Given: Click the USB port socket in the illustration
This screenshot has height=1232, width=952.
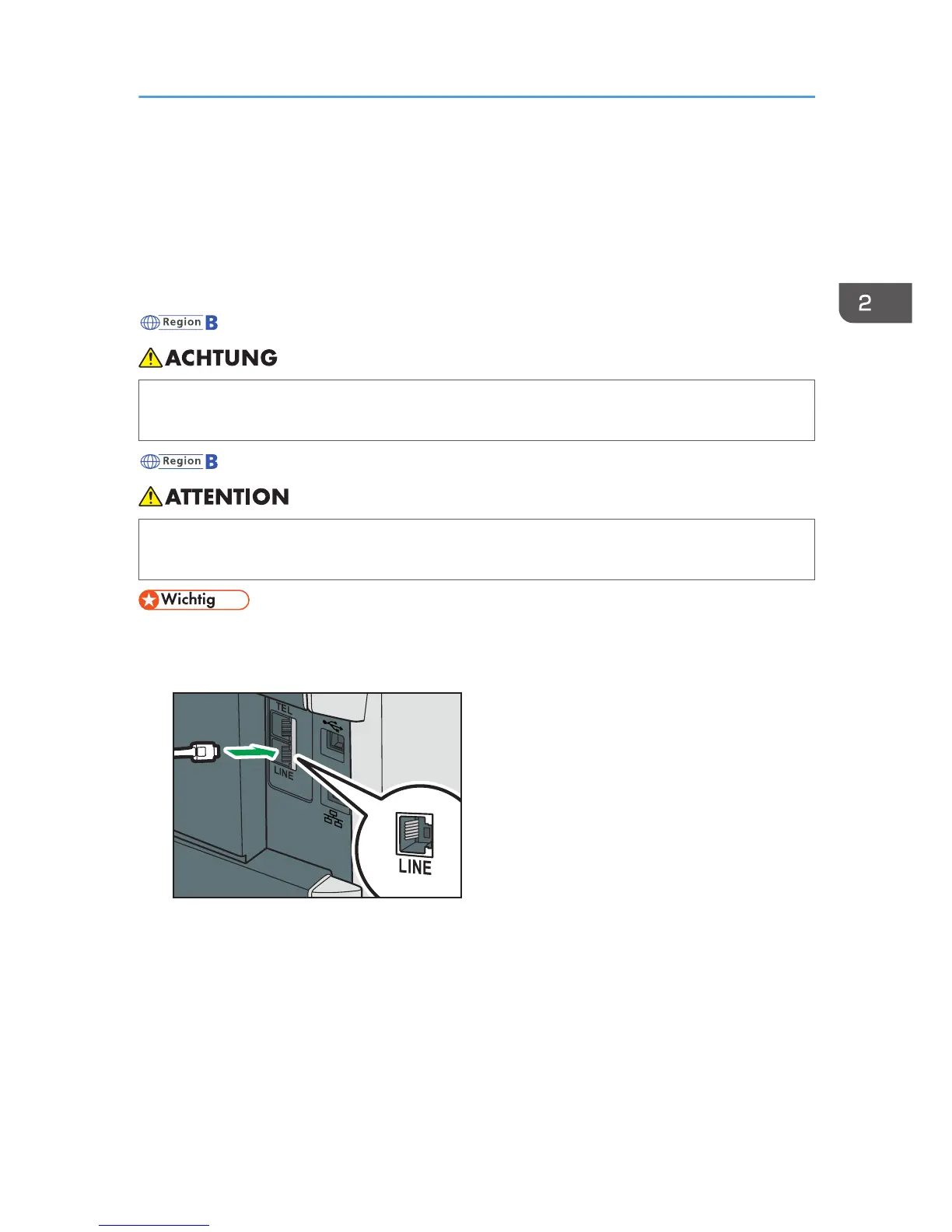Looking at the screenshot, I should click(x=335, y=744).
